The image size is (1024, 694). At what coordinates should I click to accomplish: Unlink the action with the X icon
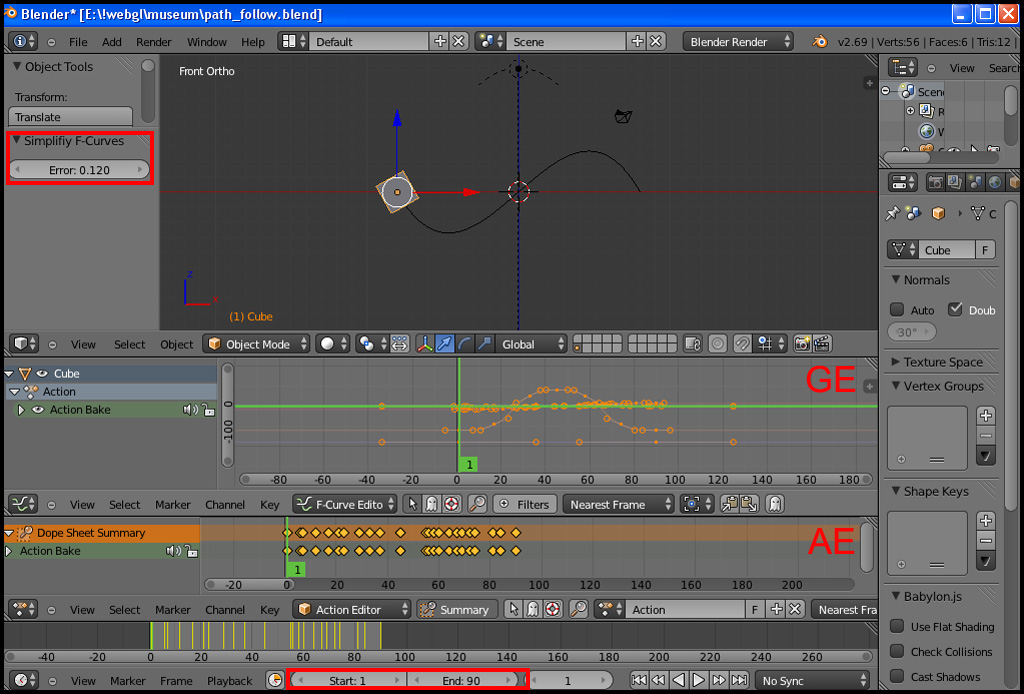point(794,609)
